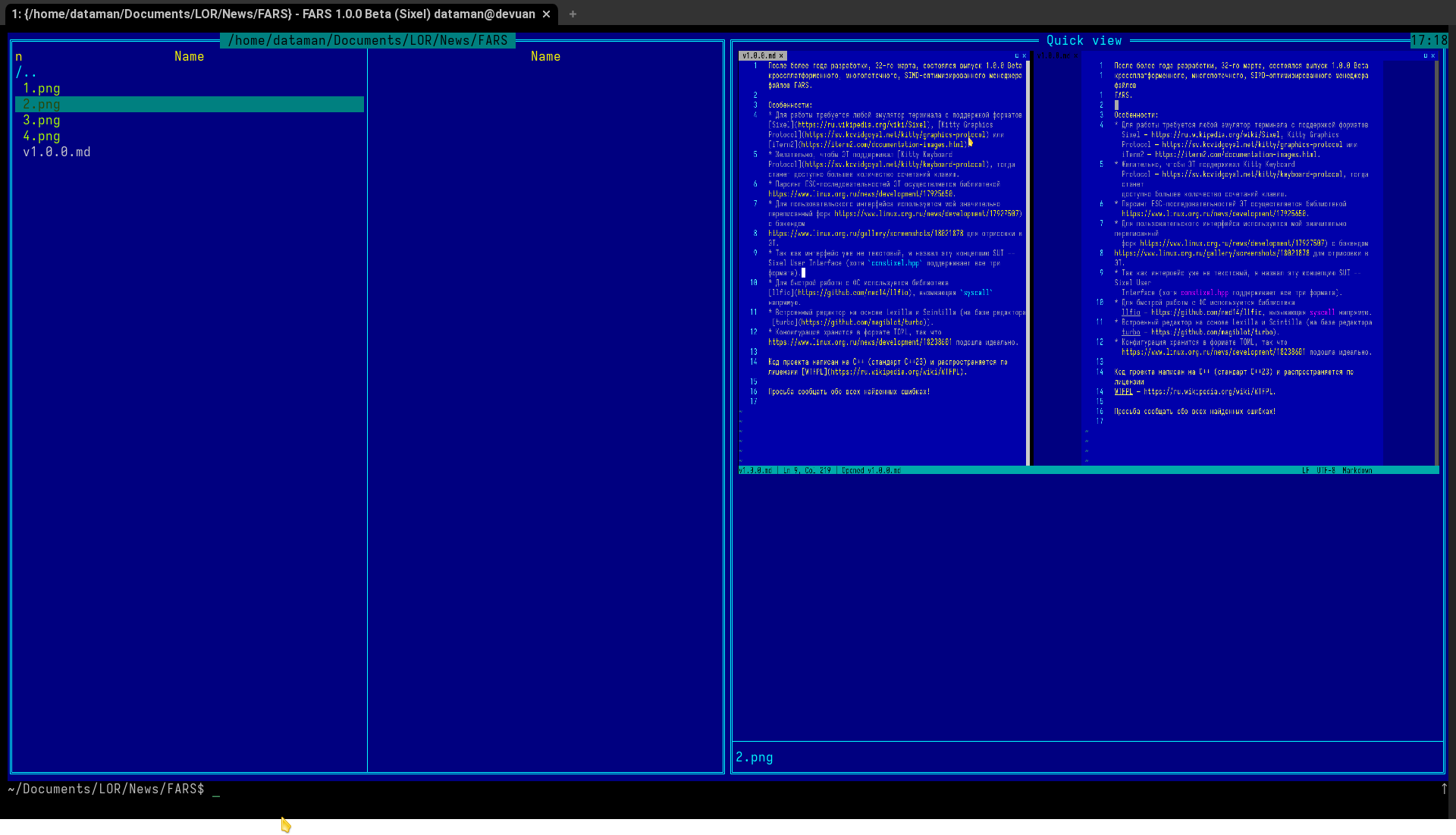The height and width of the screenshot is (835, 1456).
Task: Click the highlighted 2.png entry
Action: tap(42, 105)
